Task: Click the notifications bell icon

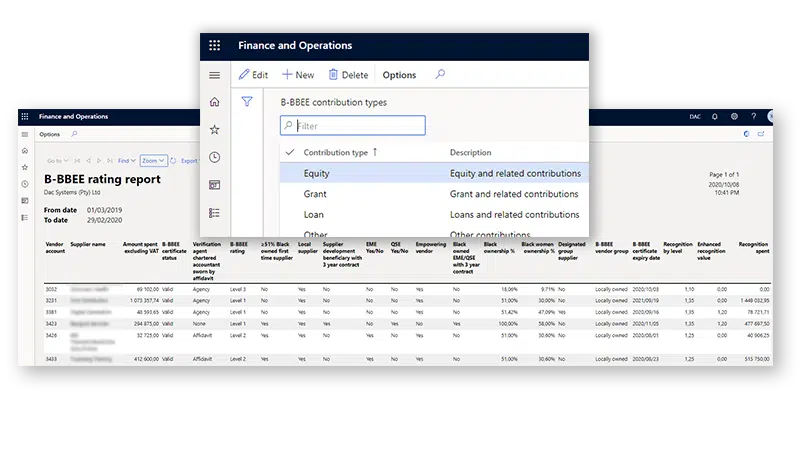Action: [x=715, y=117]
